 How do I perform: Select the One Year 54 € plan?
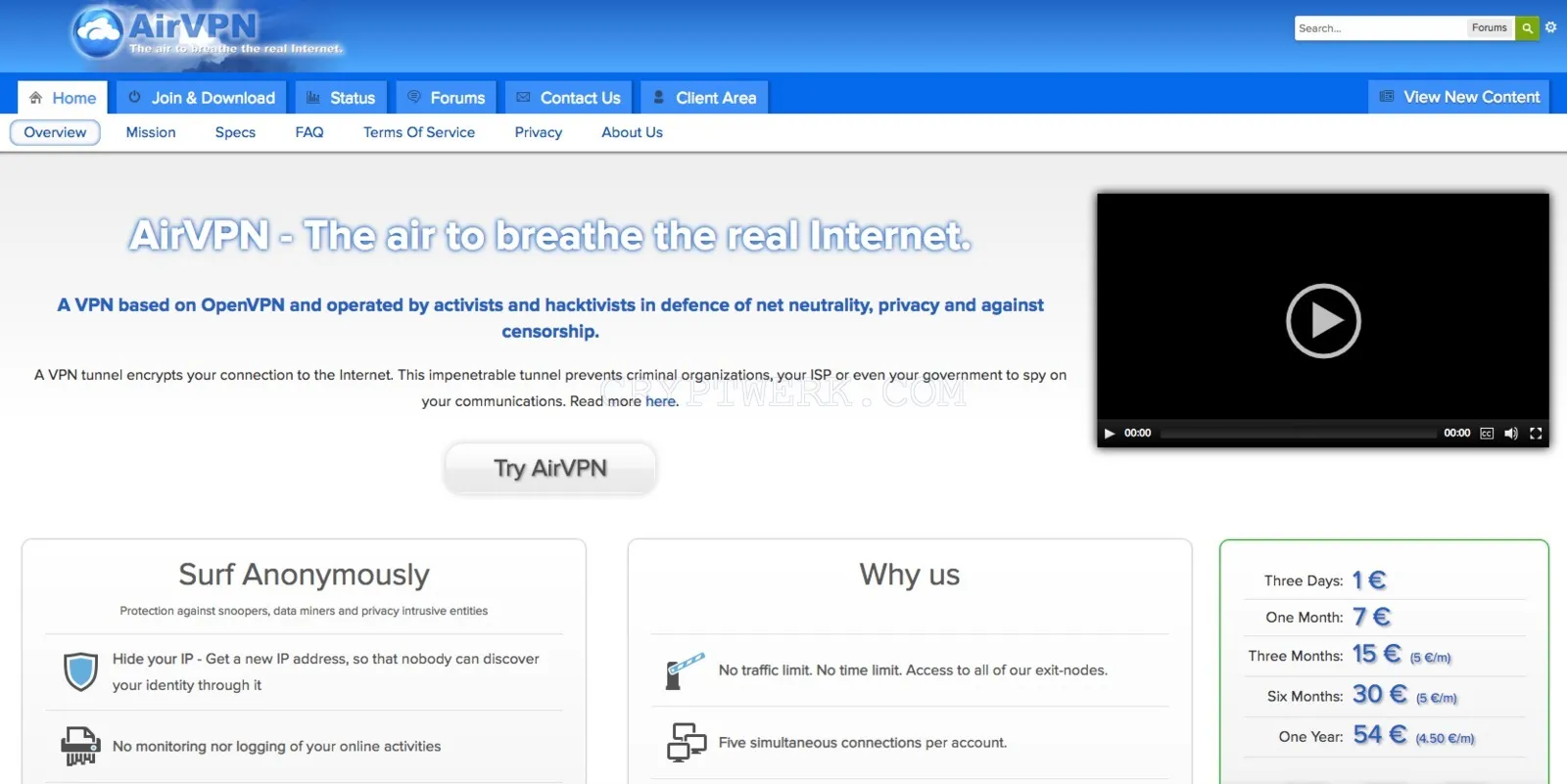(x=1384, y=736)
